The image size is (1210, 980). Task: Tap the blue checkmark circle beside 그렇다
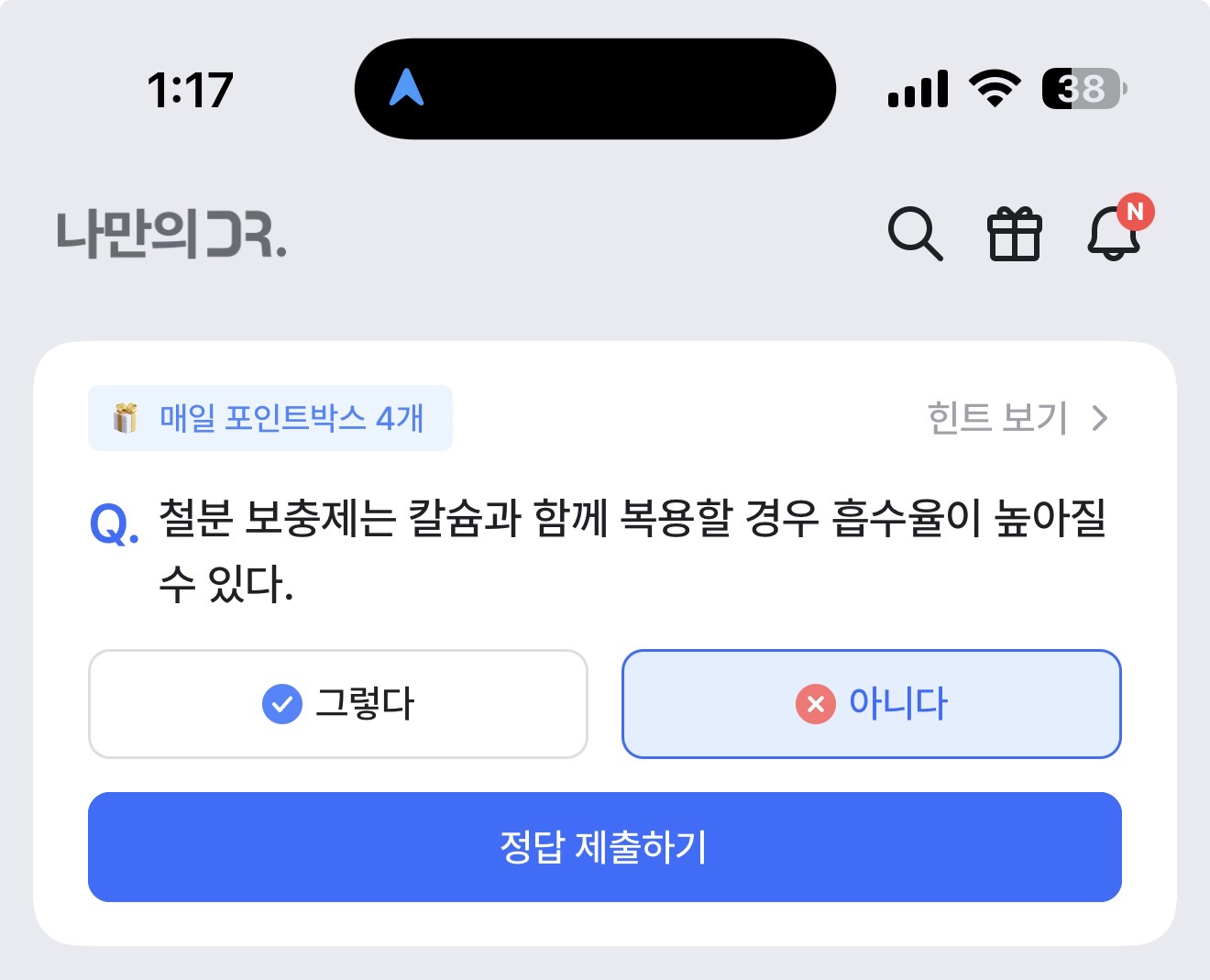click(x=282, y=704)
